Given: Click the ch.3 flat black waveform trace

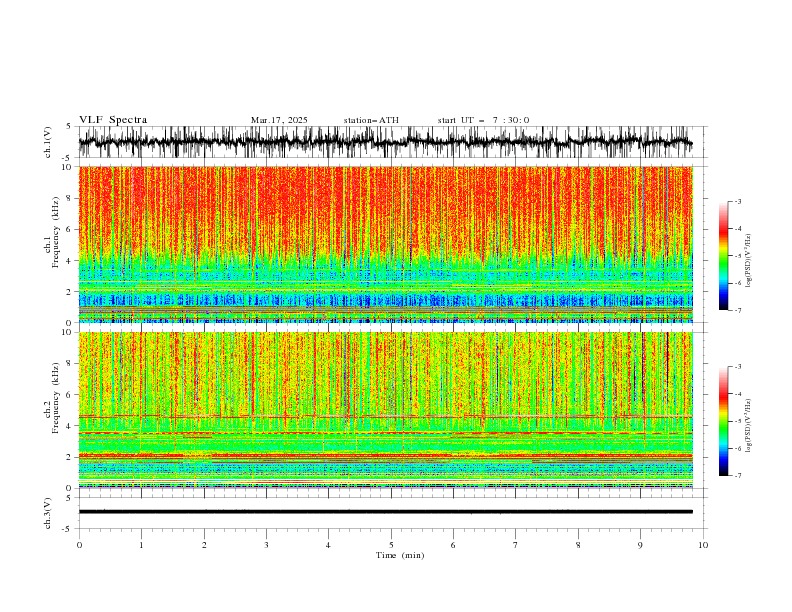Looking at the screenshot, I should [386, 512].
